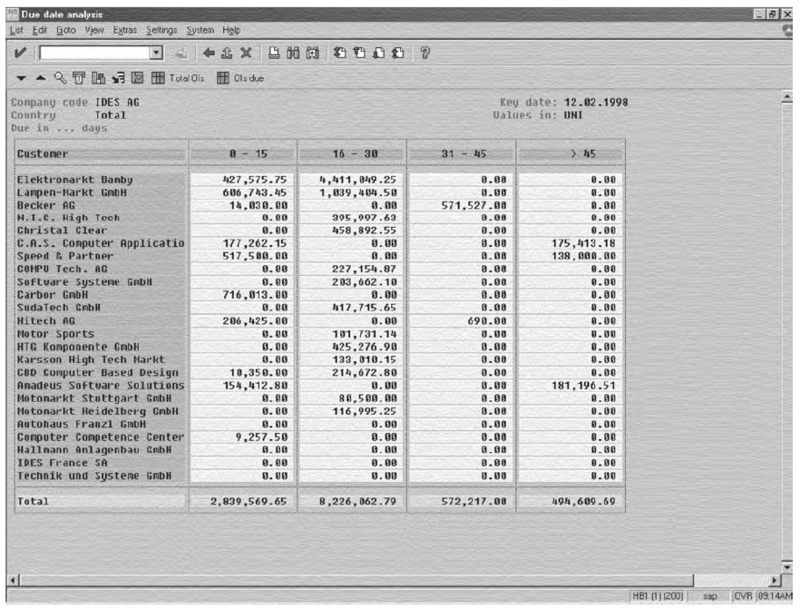
Task: Click the Cancel X icon
Action: coord(246,53)
